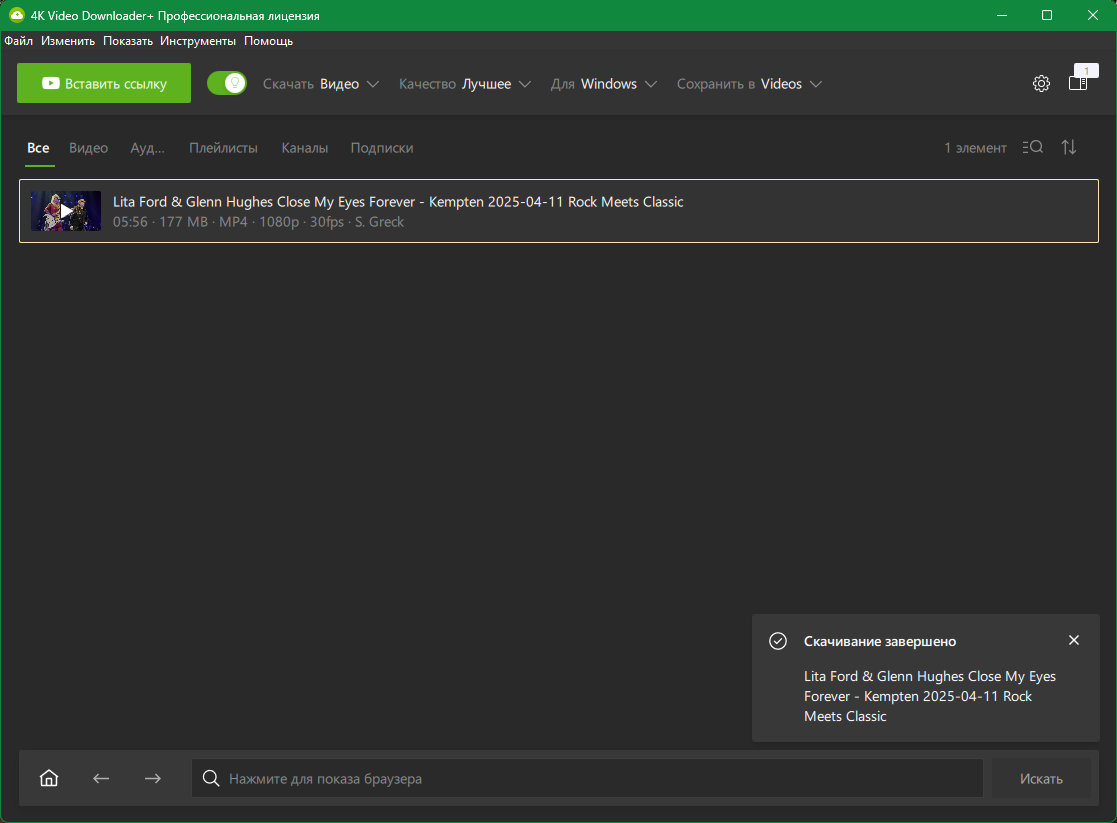Switch to the Ауд... tab
This screenshot has width=1117, height=823.
coord(147,147)
